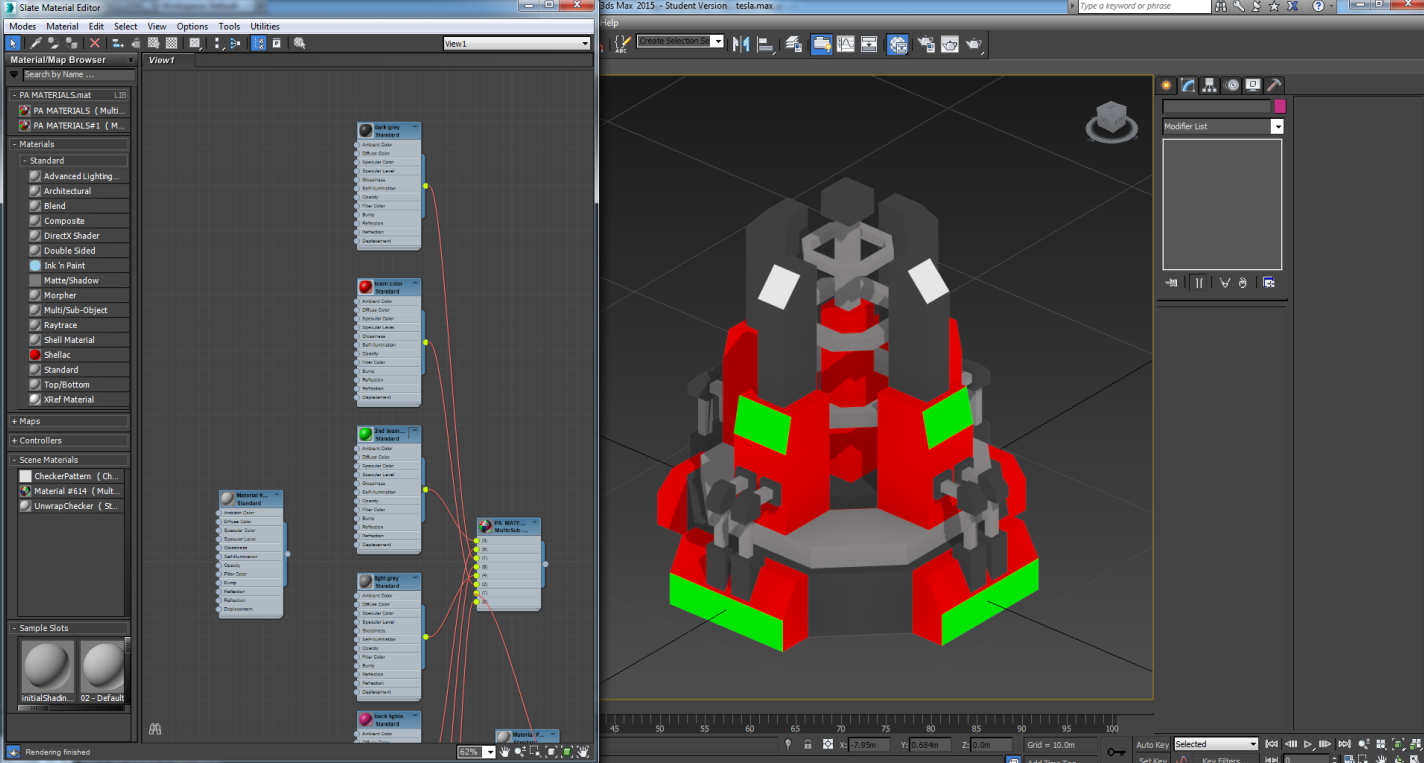Collapse the PA MATERIALS Multi/Sub node

point(535,522)
